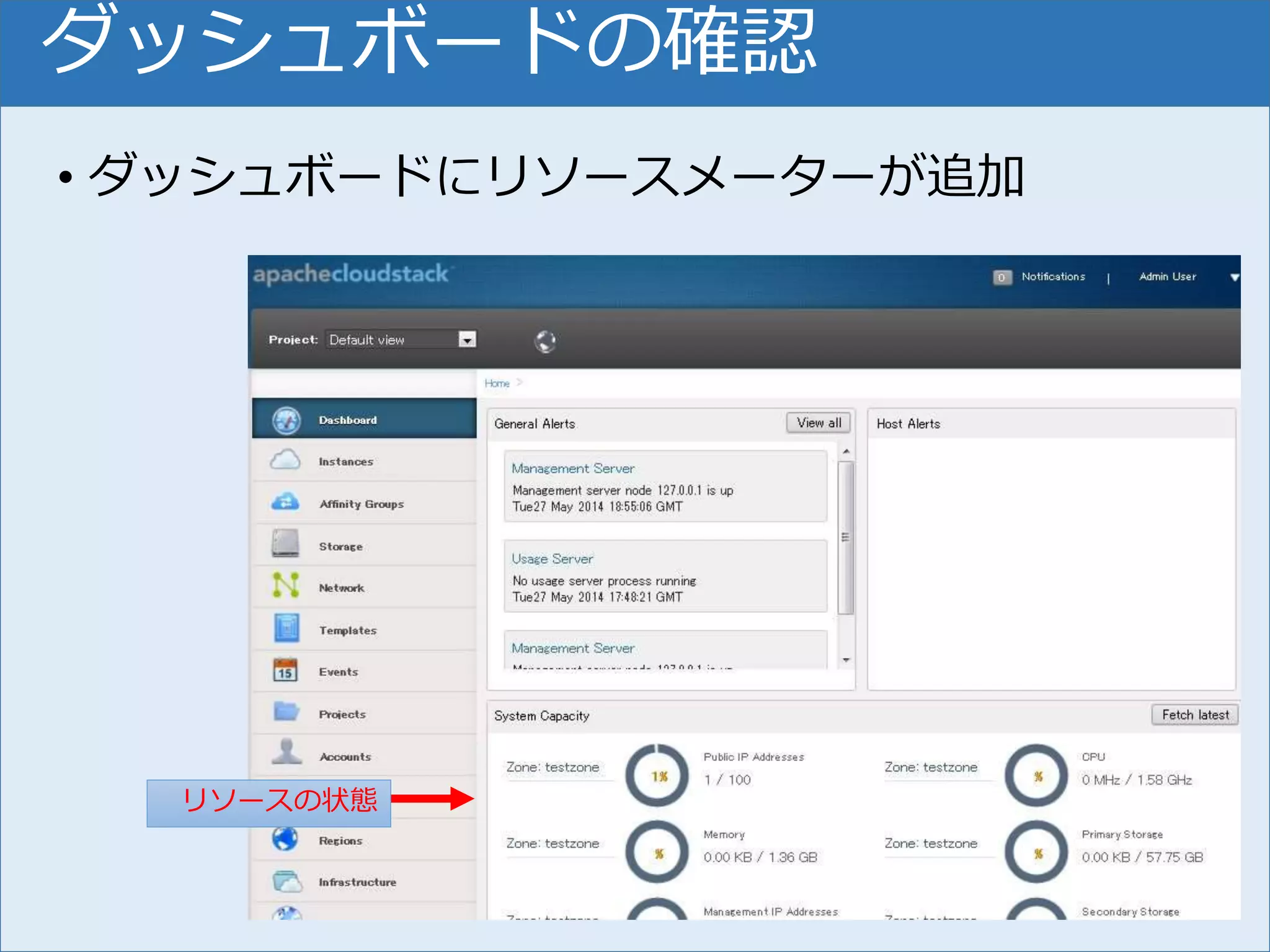1270x952 pixels.
Task: Click the Secondary Storage label
Action: click(x=1130, y=912)
